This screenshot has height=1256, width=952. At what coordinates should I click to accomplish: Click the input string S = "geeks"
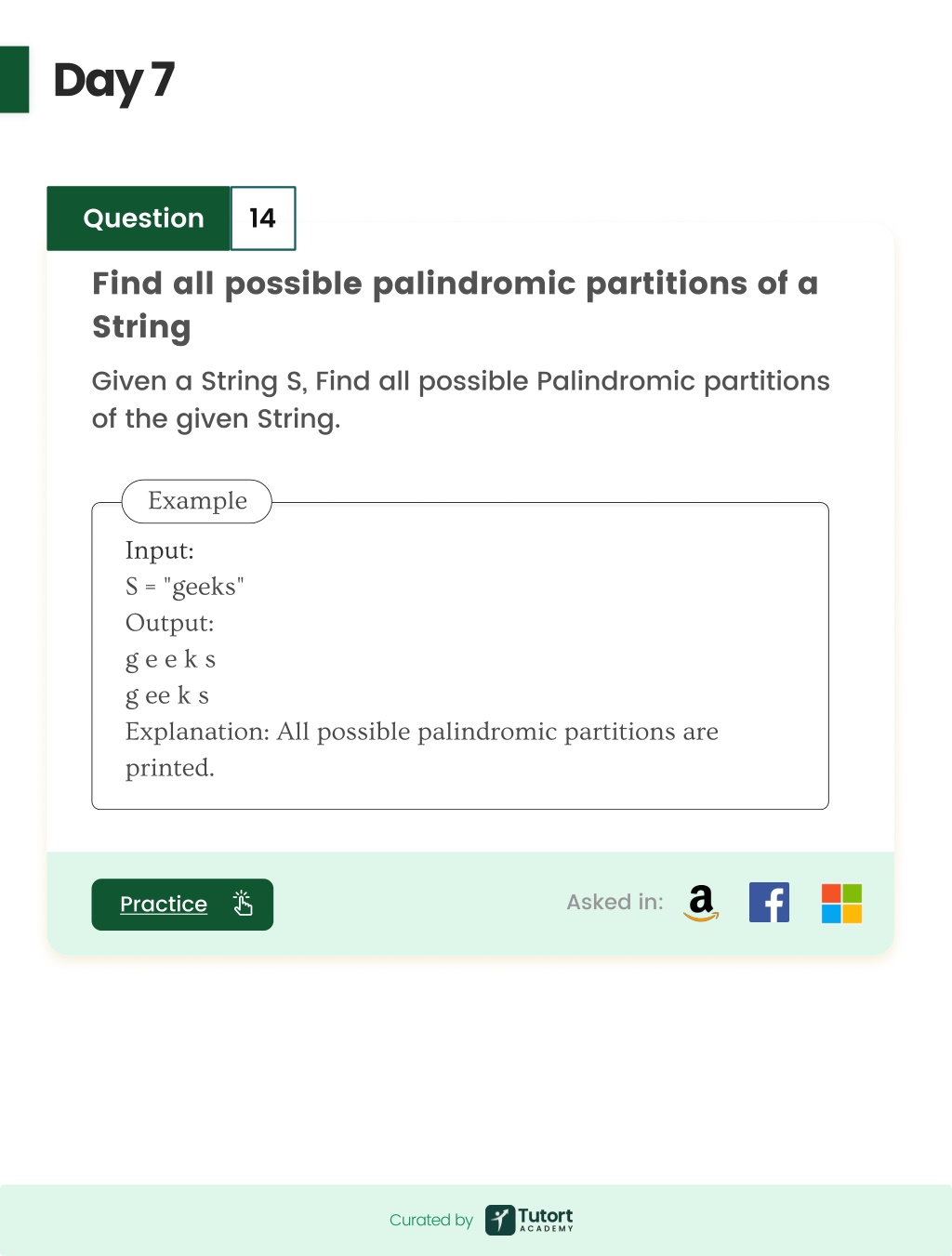(x=184, y=587)
